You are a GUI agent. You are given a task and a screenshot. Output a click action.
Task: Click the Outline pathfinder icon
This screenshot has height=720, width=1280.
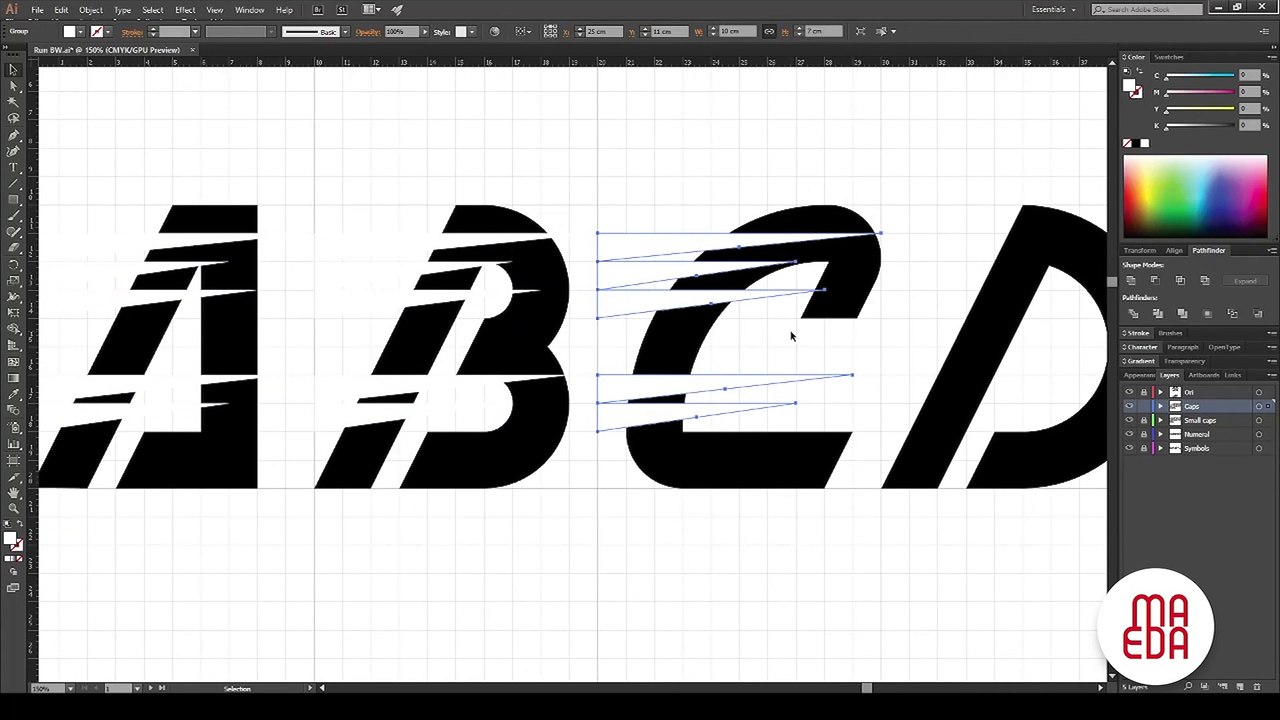point(1232,314)
